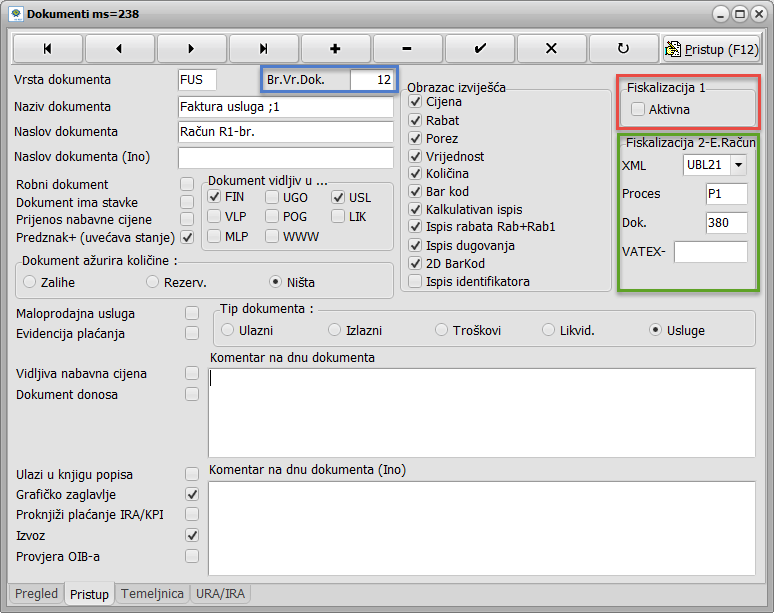Toggle the Robni dokument checkbox
The height and width of the screenshot is (613, 774).
point(187,184)
